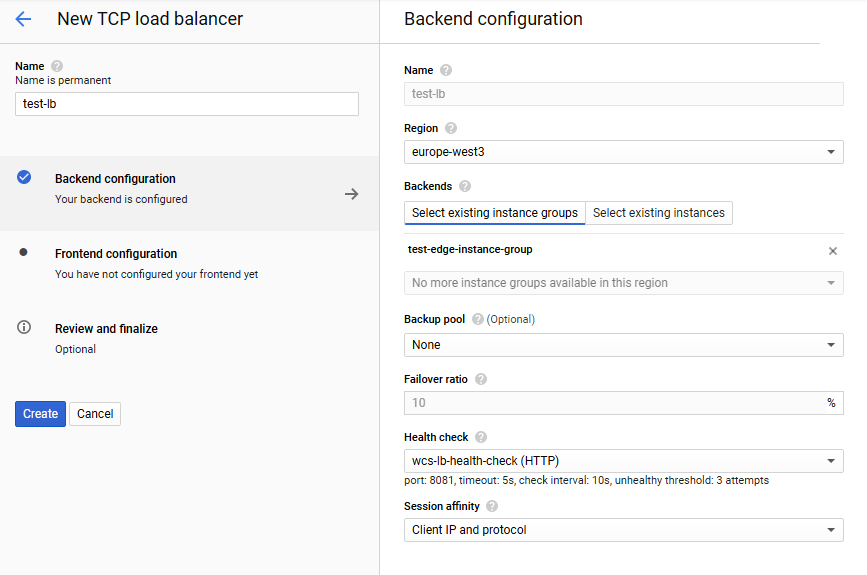Click help icon next to Health check
Image resolution: width=867 pixels, height=575 pixels.
pyautogui.click(x=481, y=437)
